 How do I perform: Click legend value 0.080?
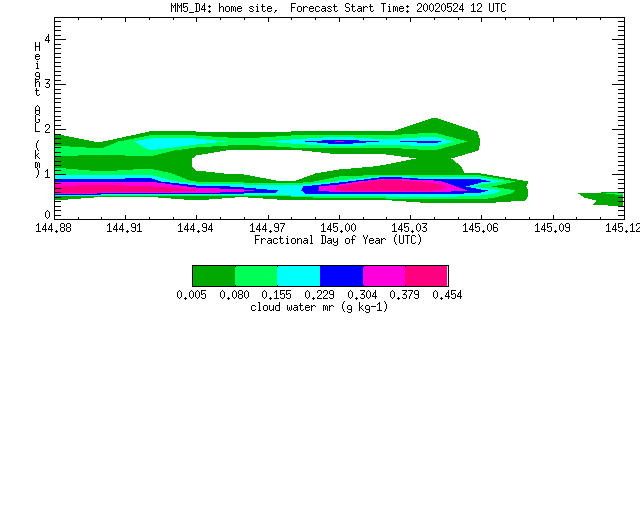pyautogui.click(x=234, y=295)
